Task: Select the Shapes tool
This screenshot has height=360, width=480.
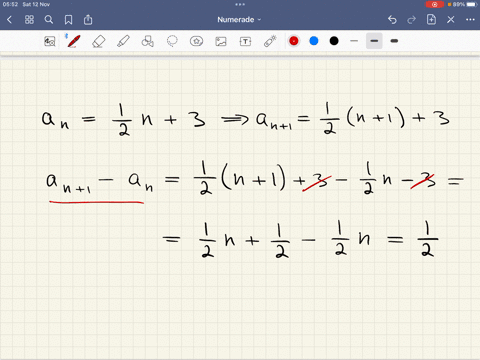Action: [147, 41]
